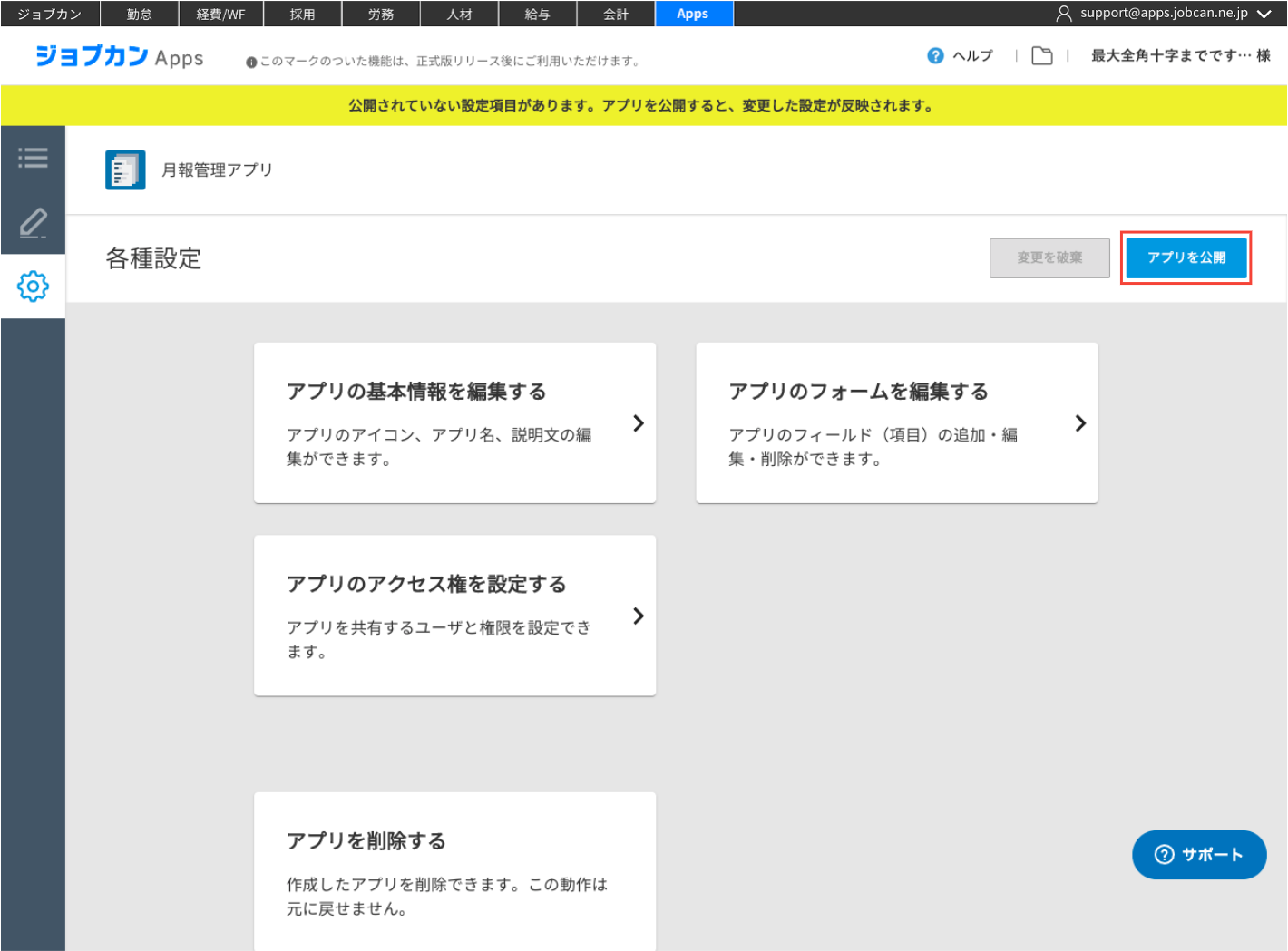1288x951 pixels.
Task: Open アプリの基本情報を編集する chevron
Action: click(x=639, y=423)
